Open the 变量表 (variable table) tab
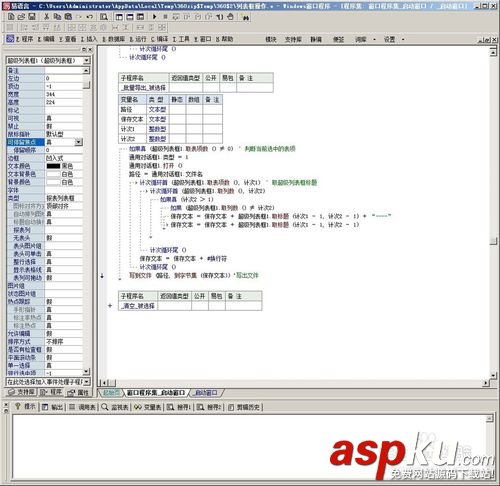The height and width of the screenshot is (486, 500). tap(148, 407)
